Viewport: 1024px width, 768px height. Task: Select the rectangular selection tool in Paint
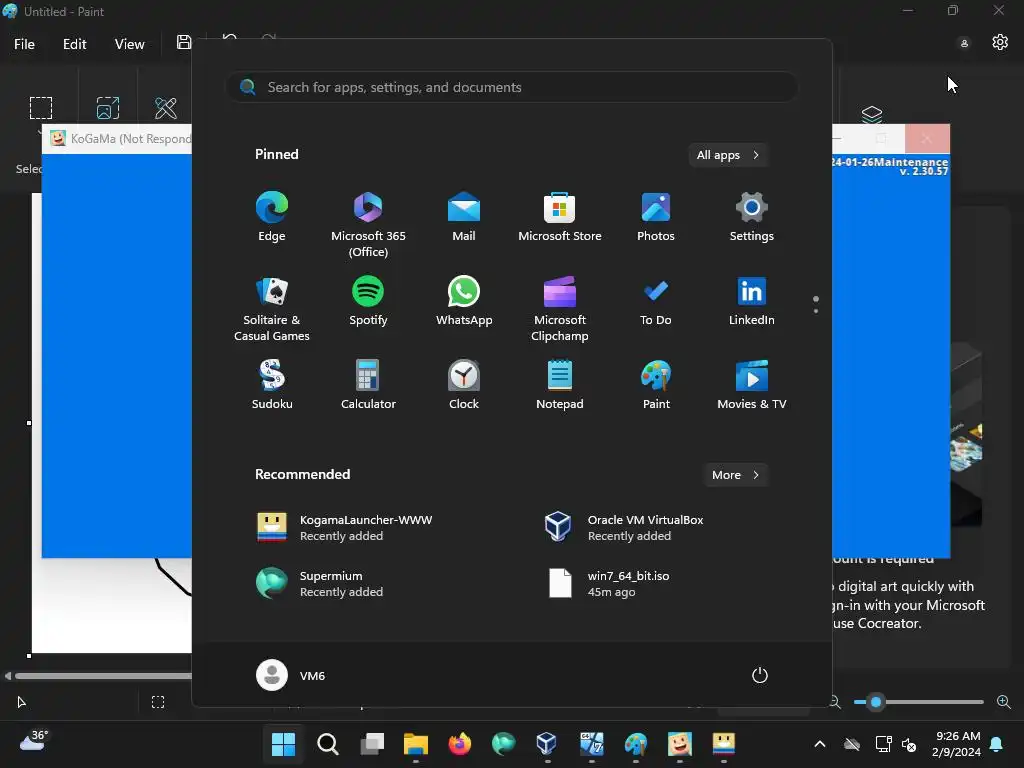(x=40, y=108)
